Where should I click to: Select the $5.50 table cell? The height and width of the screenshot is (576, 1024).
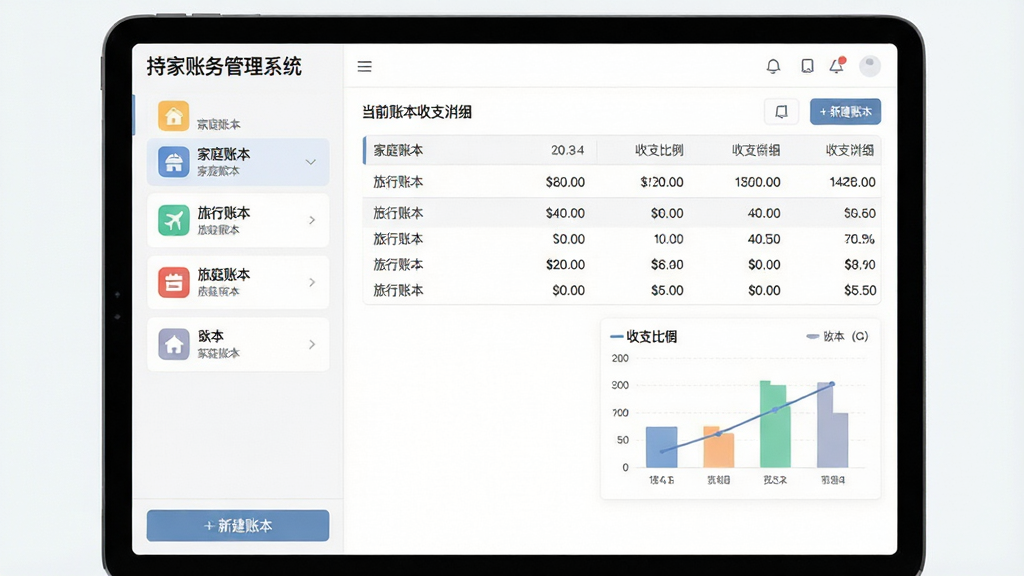pyautogui.click(x=860, y=290)
